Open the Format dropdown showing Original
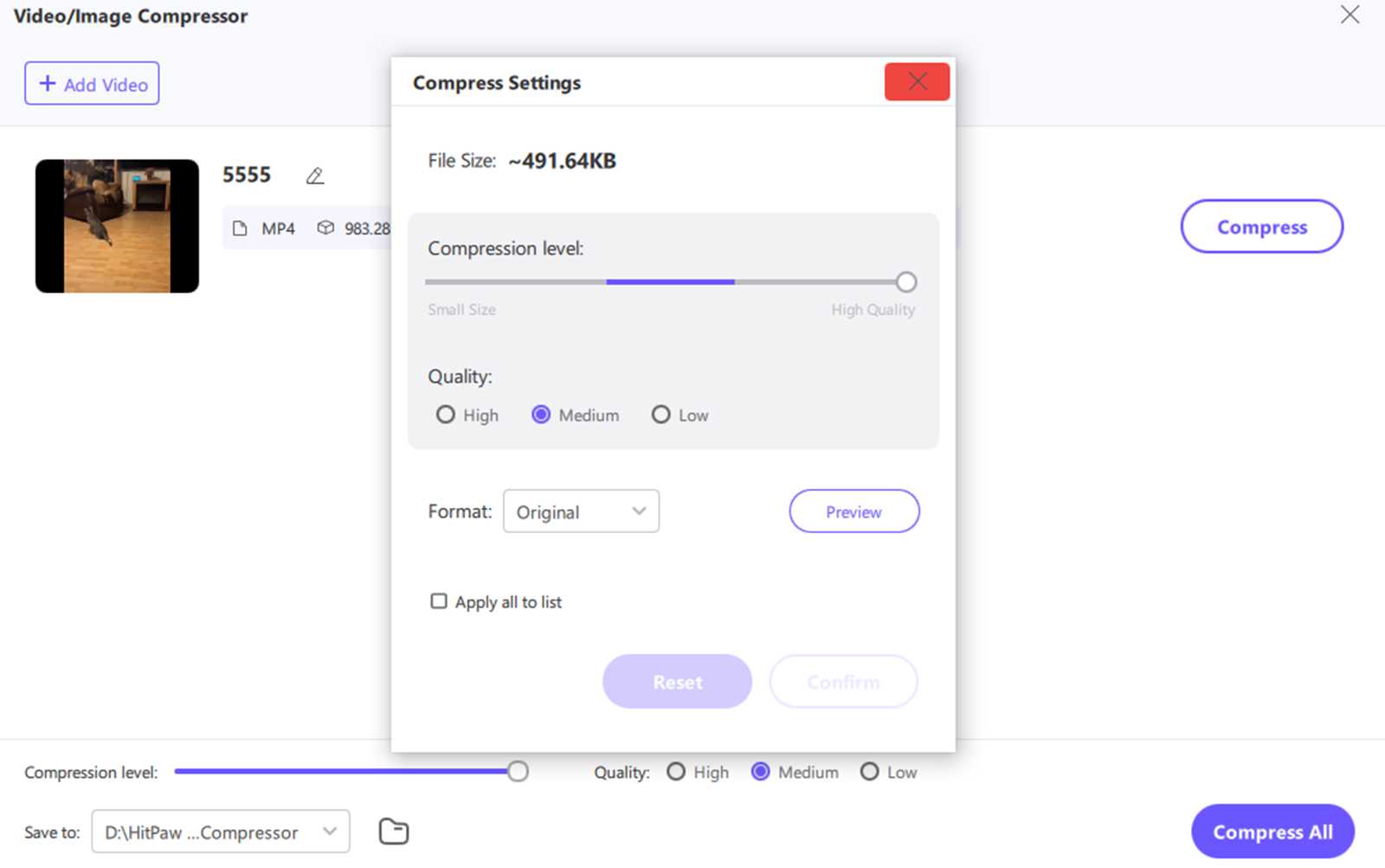 [581, 511]
